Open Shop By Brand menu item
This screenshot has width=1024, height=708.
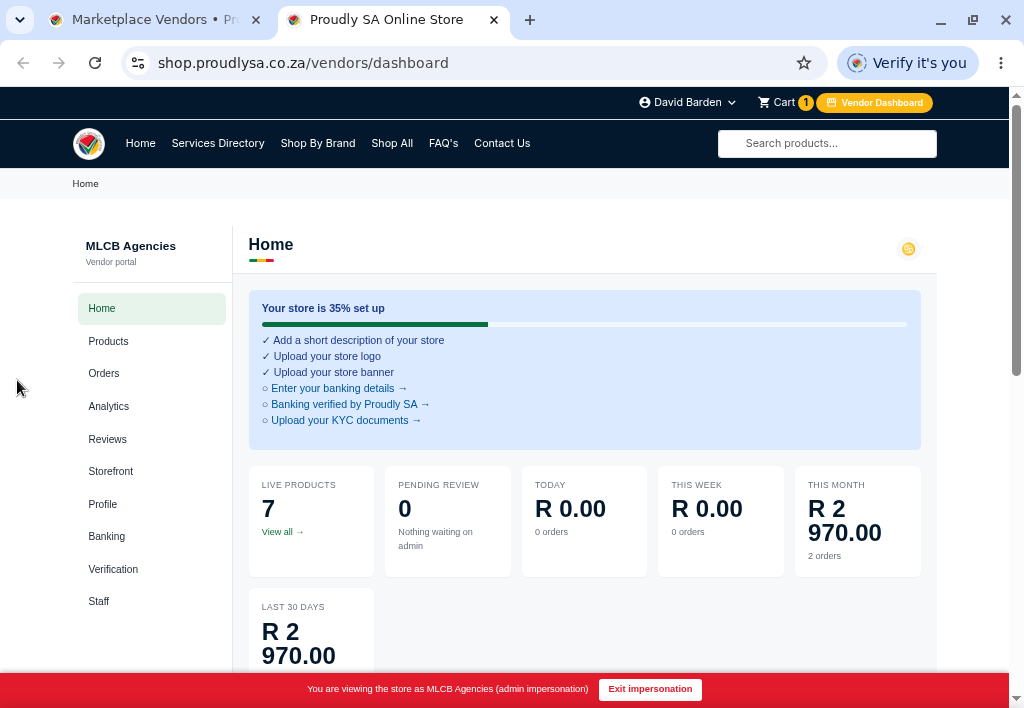click(318, 144)
